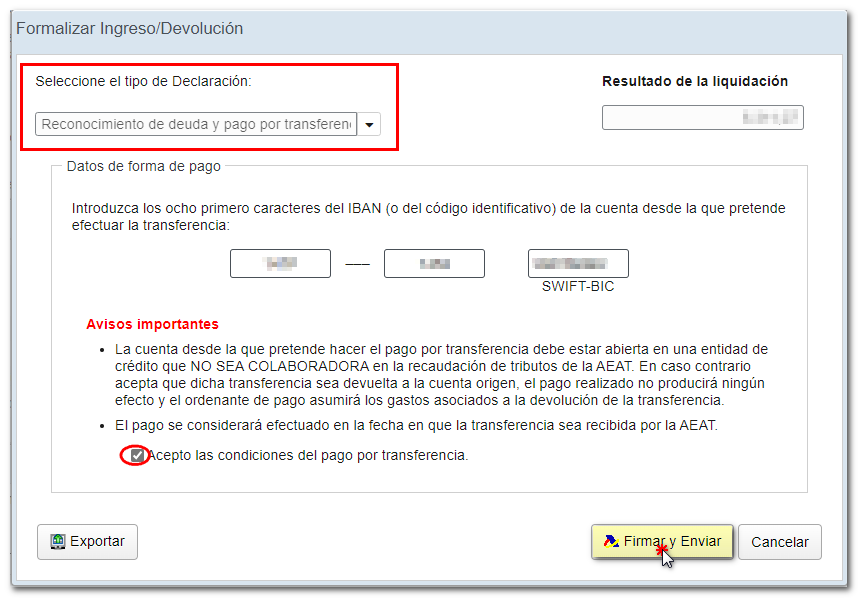The image size is (858, 598).
Task: Click the 'SWIFT-BIC' caption below field
Action: point(578,286)
